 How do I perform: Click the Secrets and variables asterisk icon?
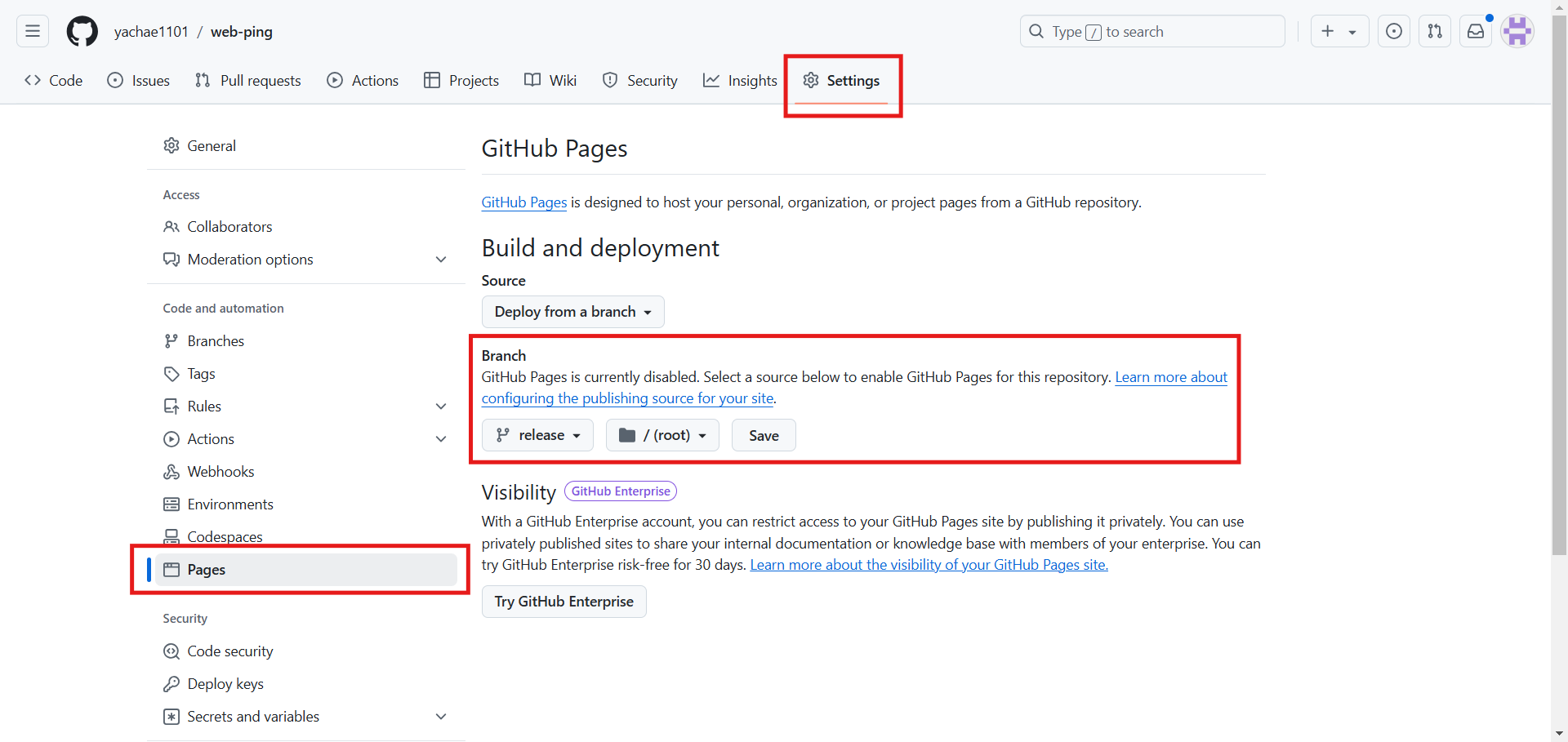point(171,717)
